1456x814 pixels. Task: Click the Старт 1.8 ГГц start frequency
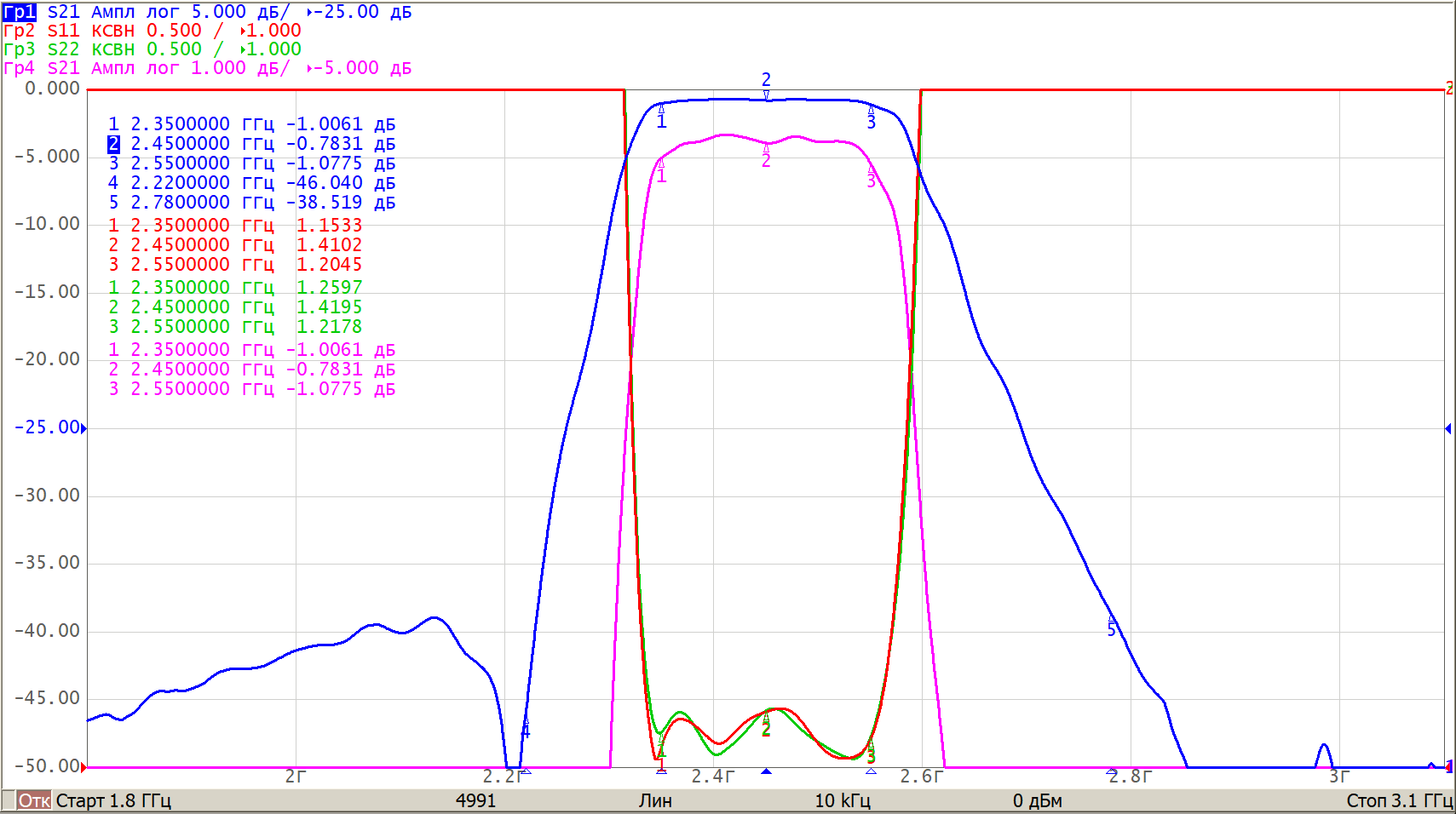113,800
